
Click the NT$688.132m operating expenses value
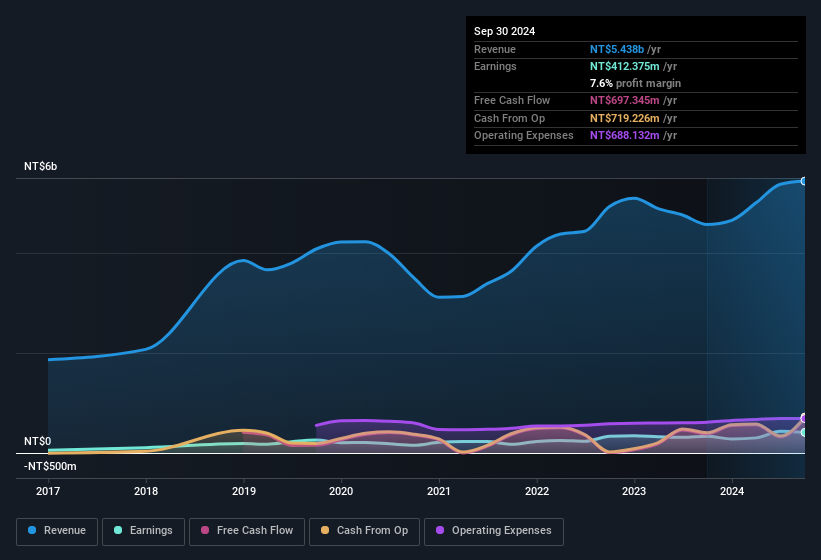click(x=625, y=136)
